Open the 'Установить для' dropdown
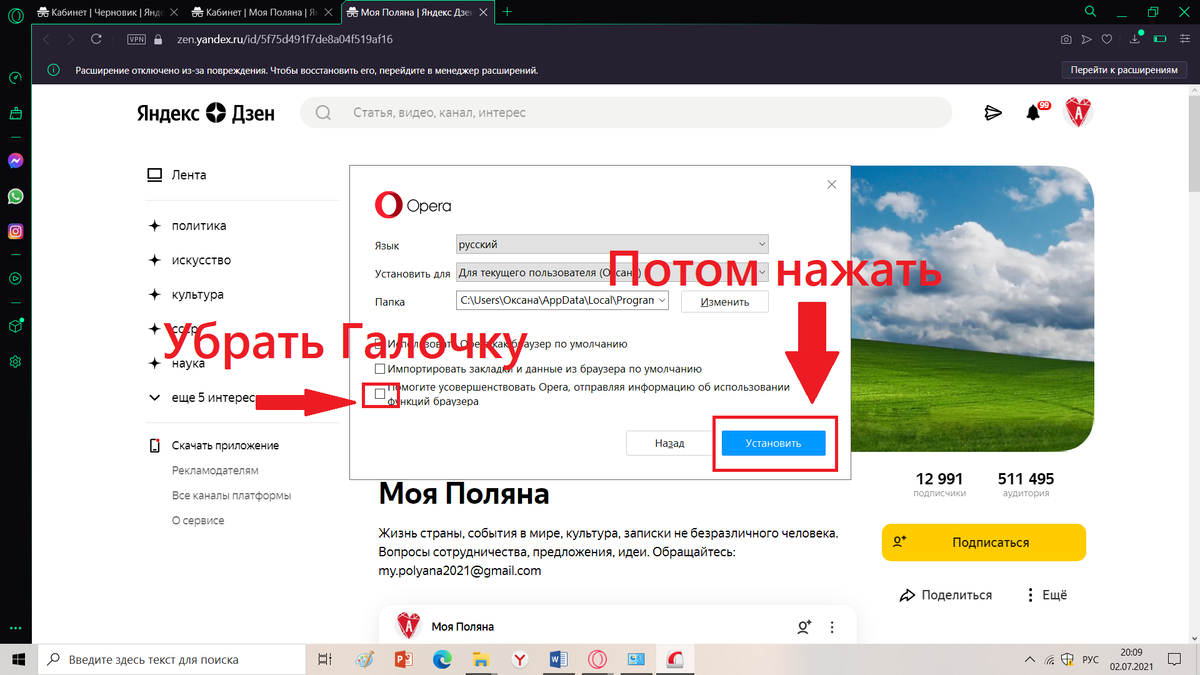1200x675 pixels. 612,272
